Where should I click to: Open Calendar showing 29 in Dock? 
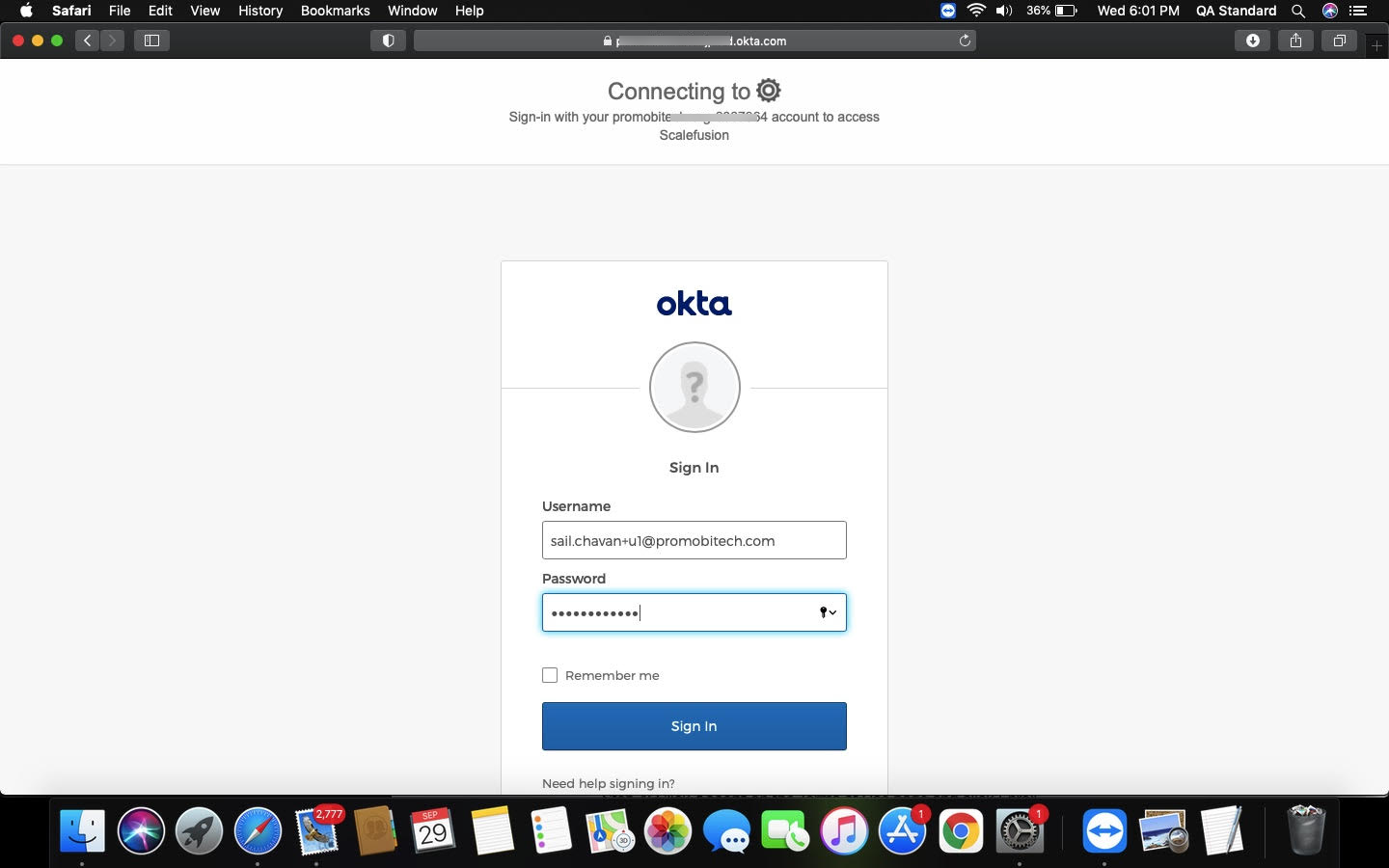pos(433,830)
